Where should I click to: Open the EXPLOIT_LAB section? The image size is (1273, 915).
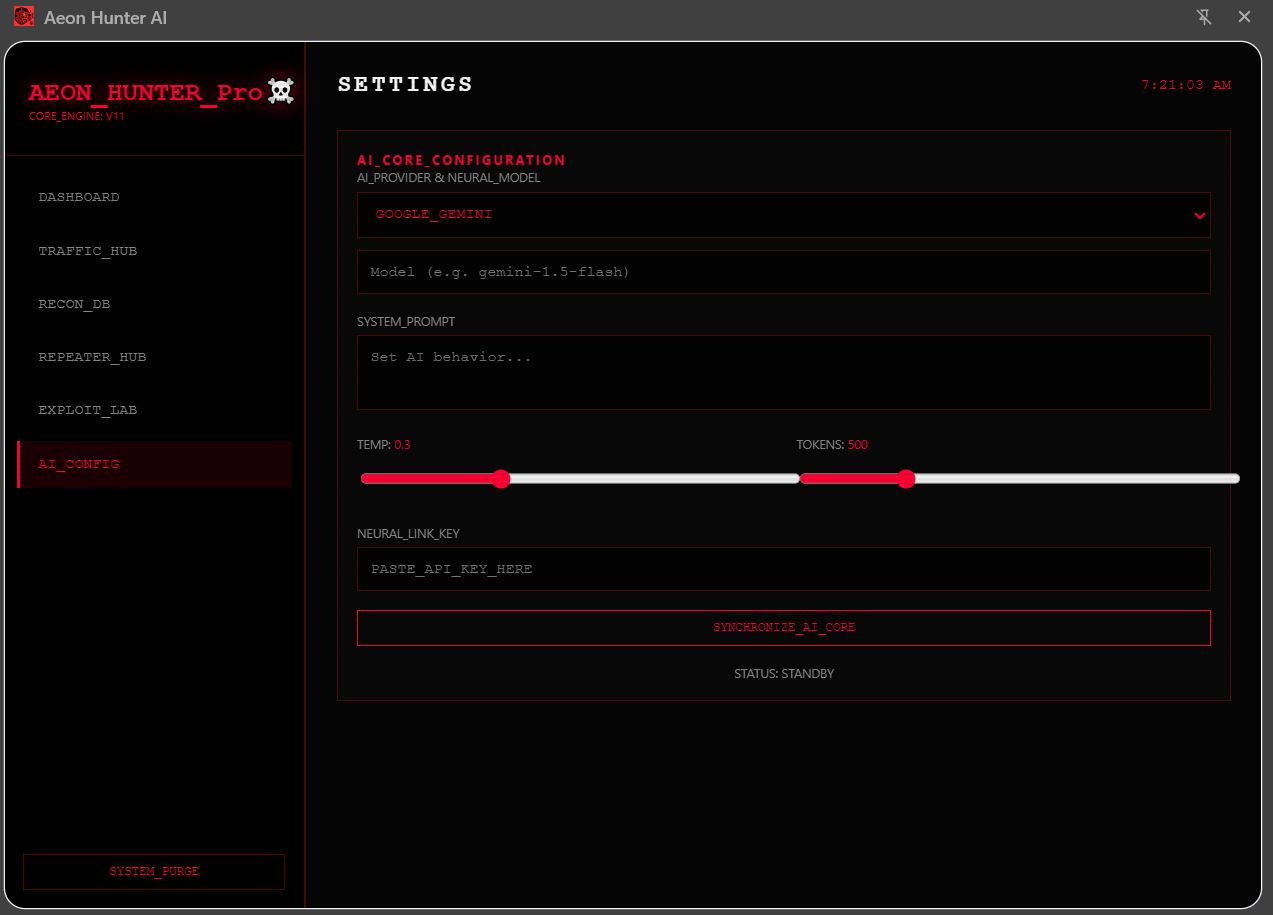88,410
